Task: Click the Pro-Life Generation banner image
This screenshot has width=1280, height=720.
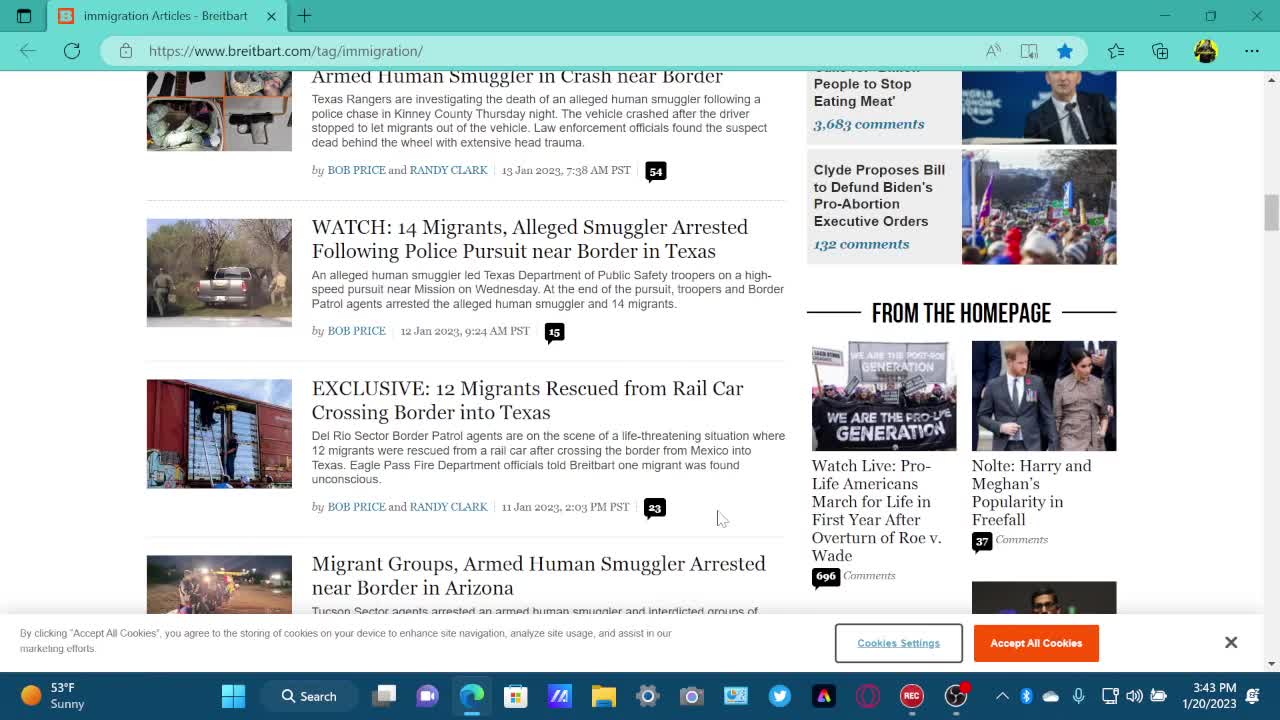Action: click(x=884, y=396)
